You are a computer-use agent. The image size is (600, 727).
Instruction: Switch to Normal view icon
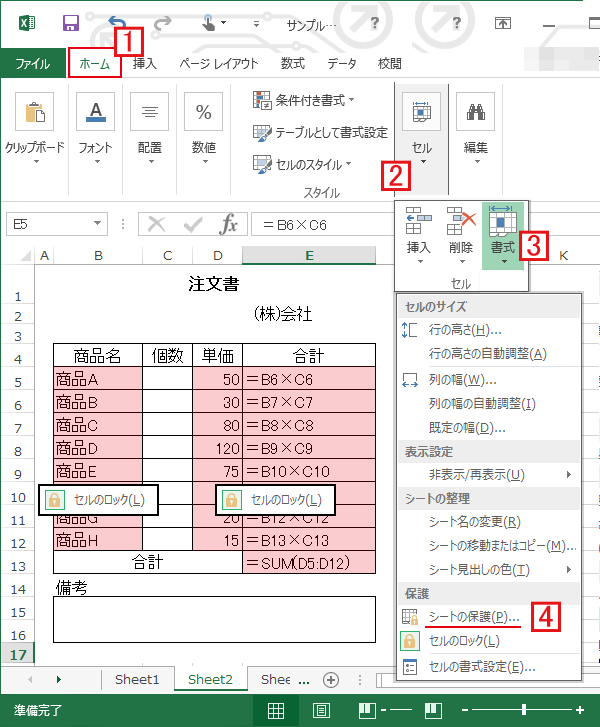276,710
